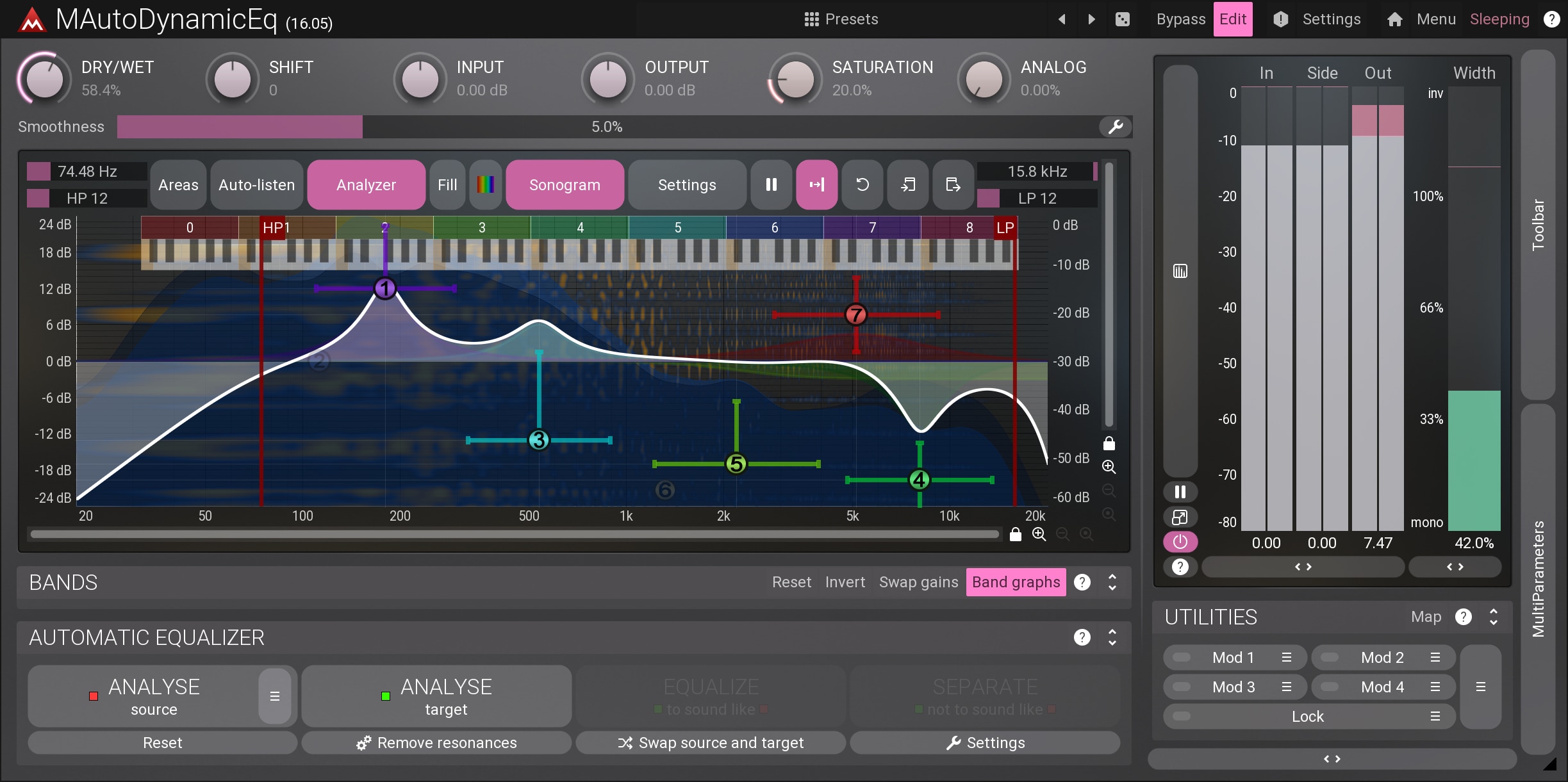Screen dimensions: 1568x782
Task: Expand the Automatic Equalizer section arrows
Action: click(x=1112, y=637)
